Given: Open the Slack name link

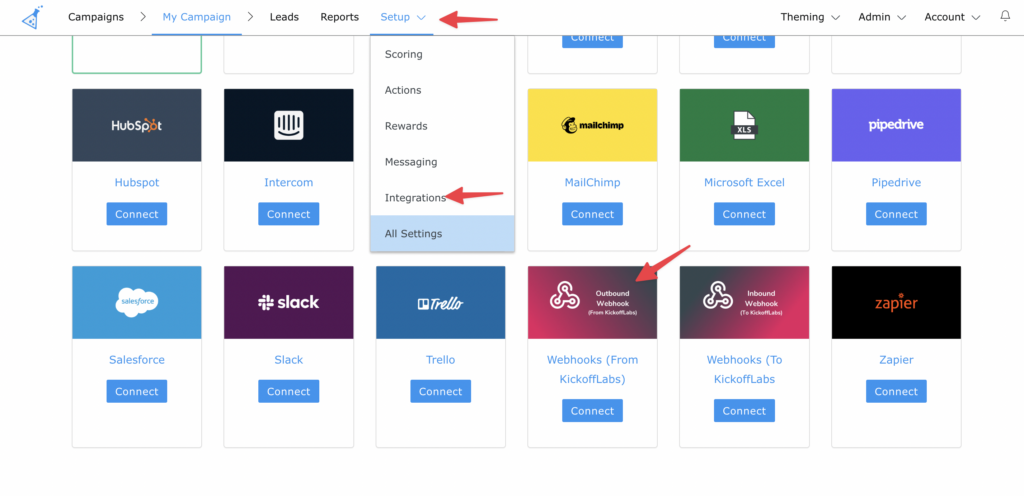Looking at the screenshot, I should point(289,360).
